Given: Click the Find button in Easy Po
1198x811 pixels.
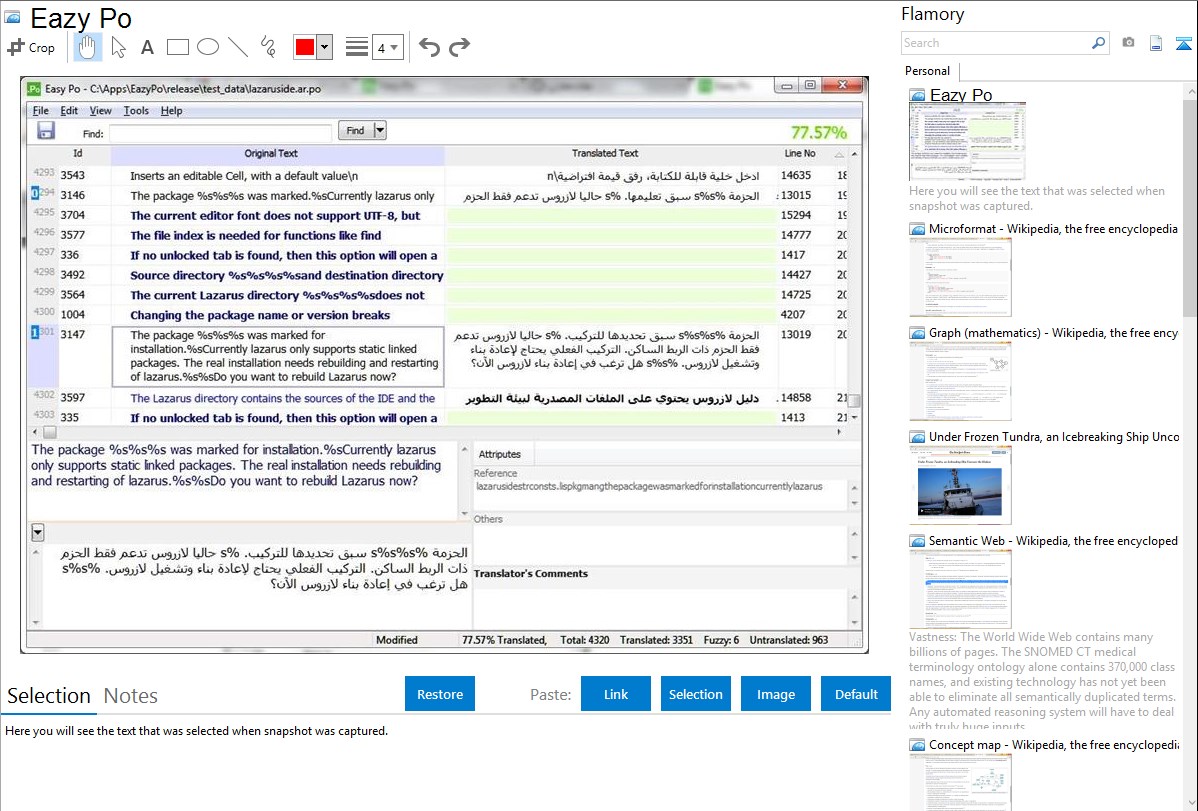Looking at the screenshot, I should click(355, 131).
